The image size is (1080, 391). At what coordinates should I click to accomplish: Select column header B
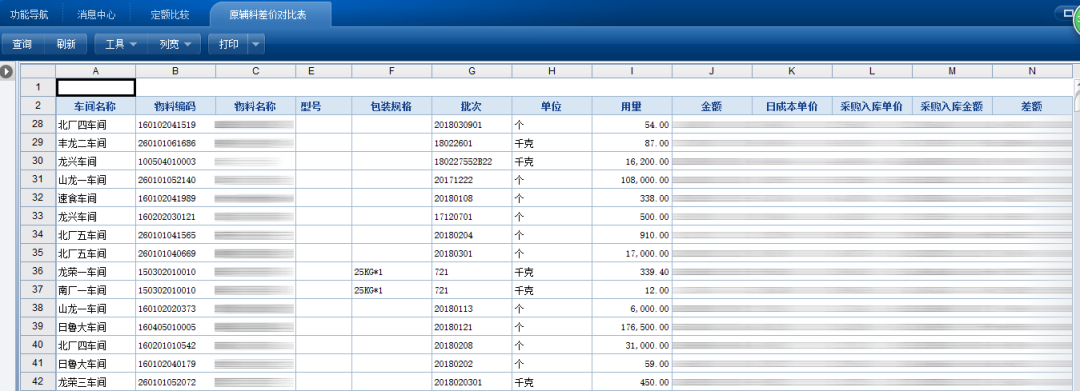click(176, 71)
